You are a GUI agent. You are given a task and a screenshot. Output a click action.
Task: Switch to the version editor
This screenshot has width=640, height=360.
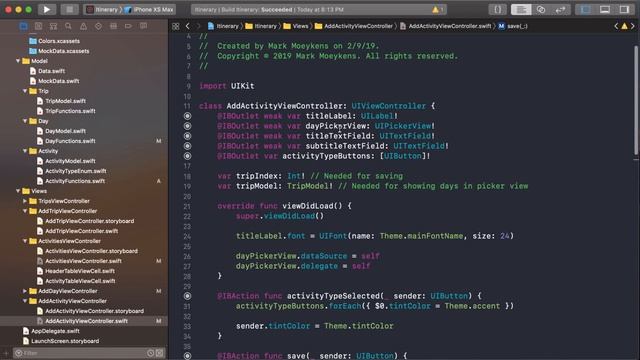tap(560, 9)
